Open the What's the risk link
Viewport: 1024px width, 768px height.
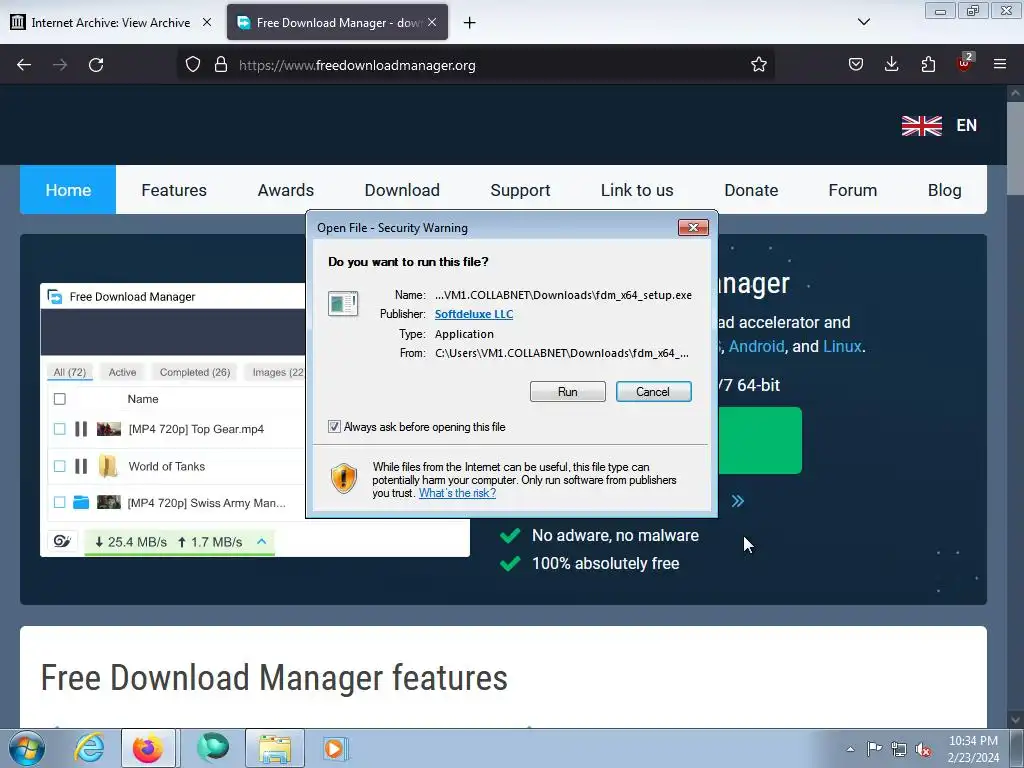pos(457,493)
